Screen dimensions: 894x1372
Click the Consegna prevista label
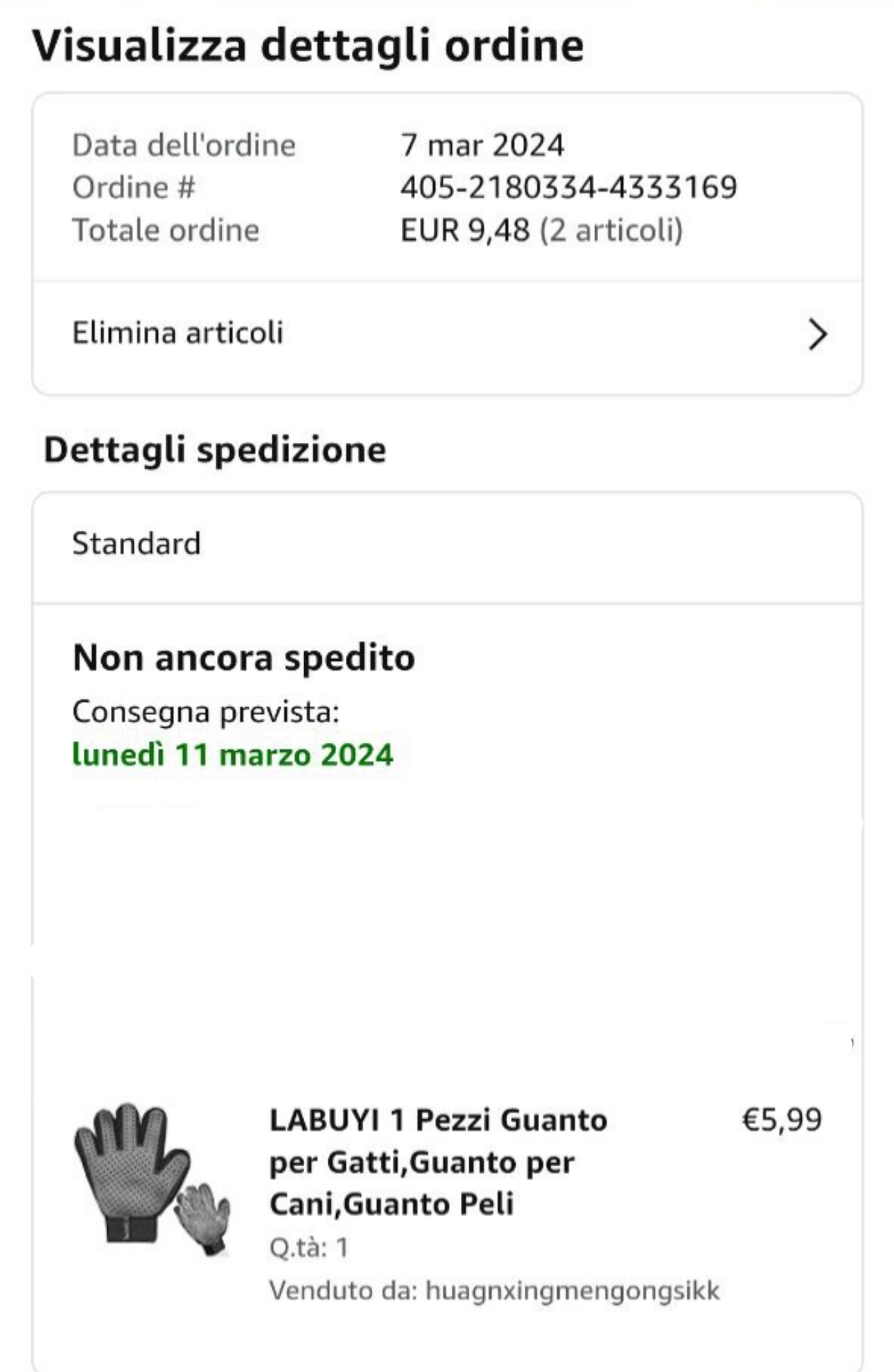point(206,712)
